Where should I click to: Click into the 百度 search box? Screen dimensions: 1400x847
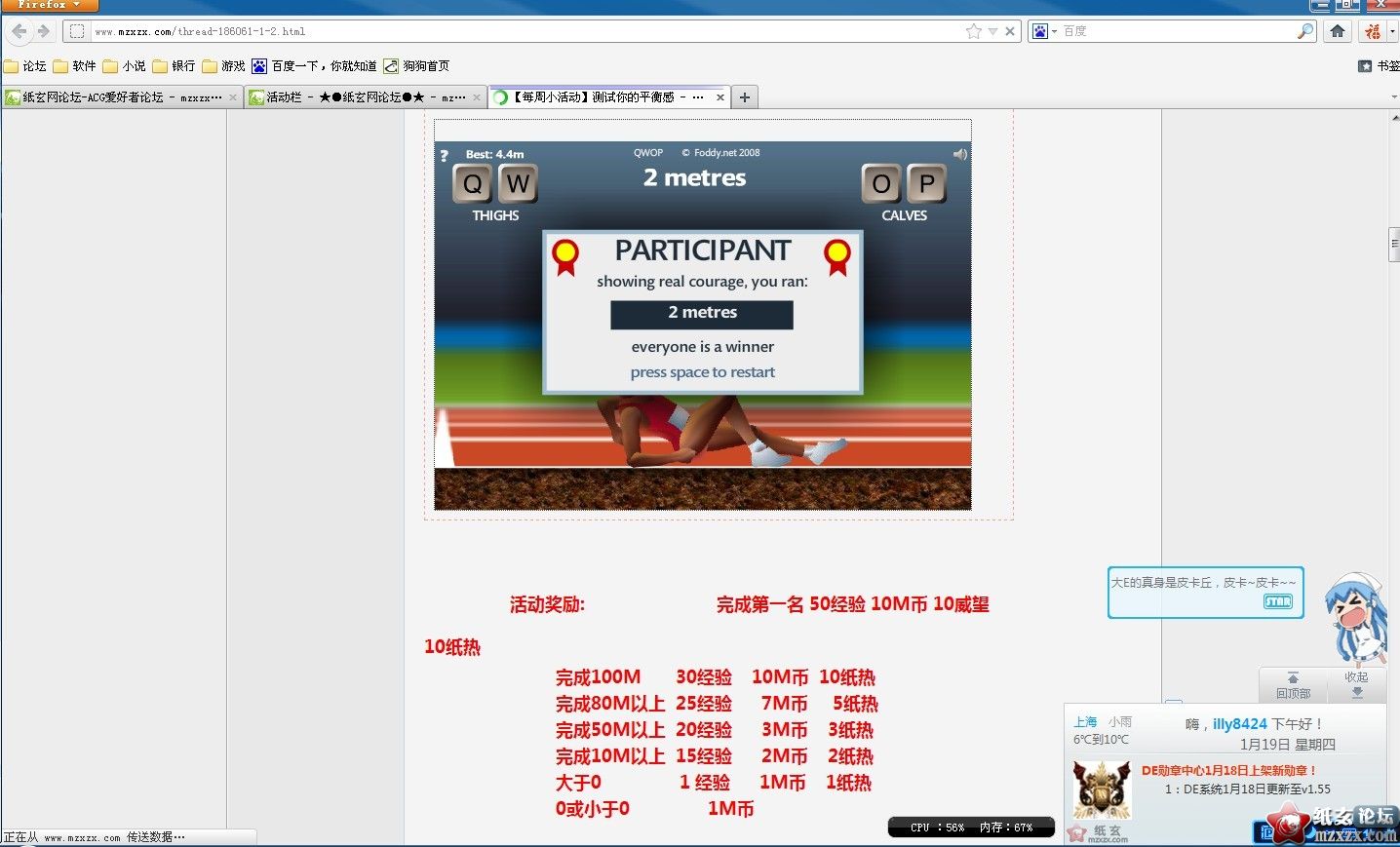pos(1178,31)
